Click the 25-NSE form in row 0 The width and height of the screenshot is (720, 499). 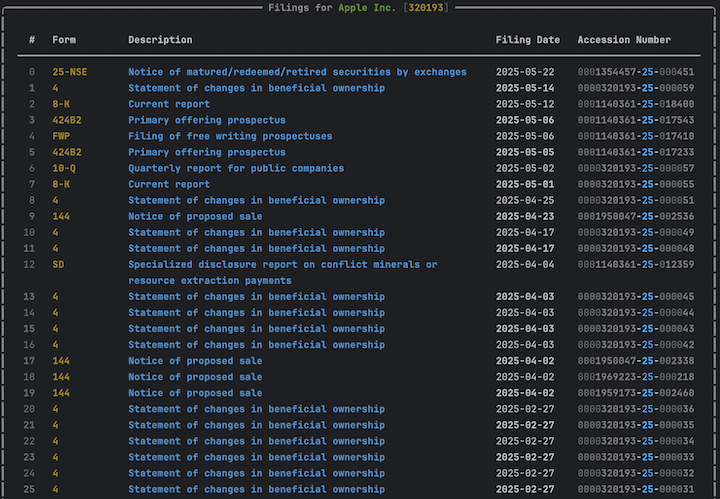click(x=69, y=72)
